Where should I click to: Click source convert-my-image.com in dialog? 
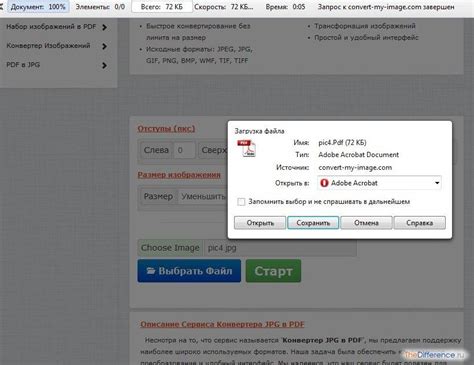click(355, 167)
